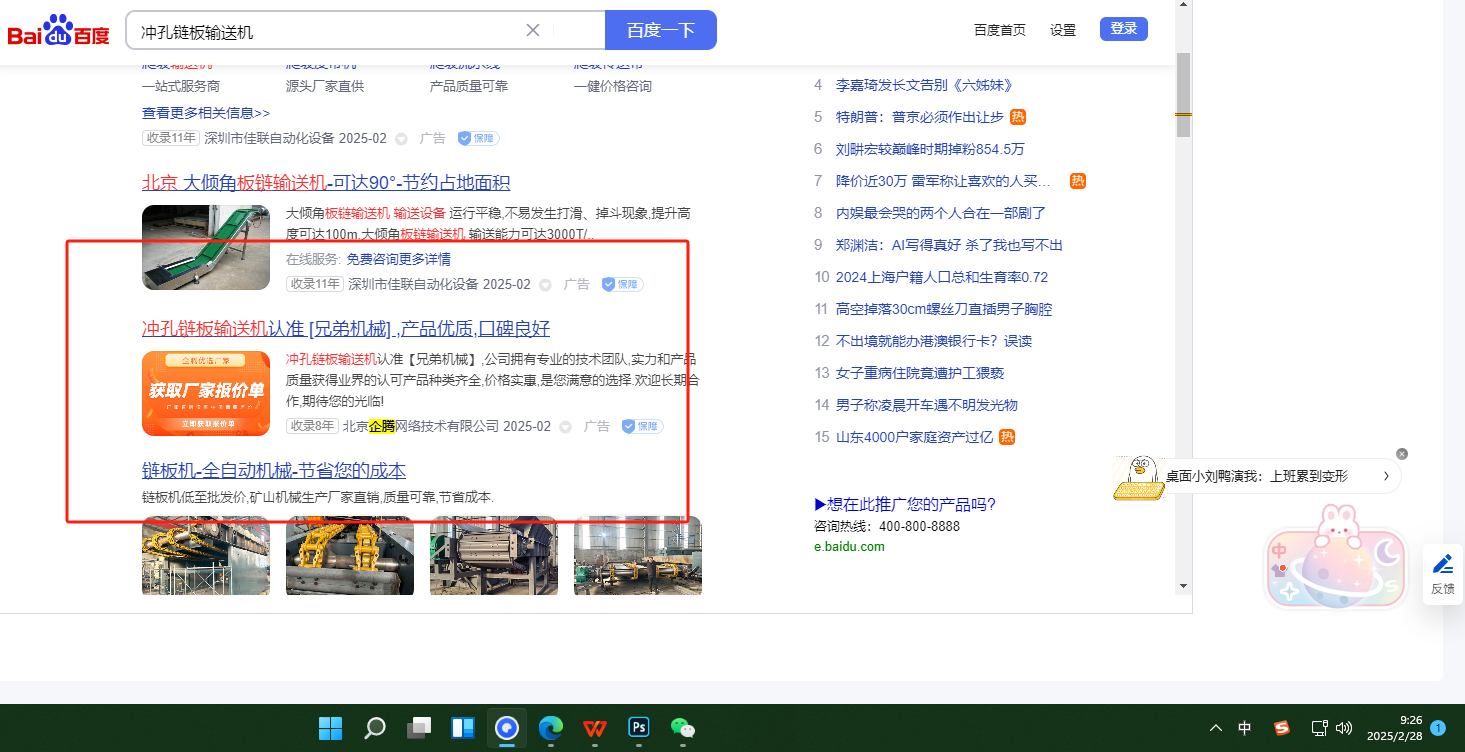Click the 获取厂家报价单 ad thumbnail
This screenshot has width=1465, height=752.
point(206,393)
